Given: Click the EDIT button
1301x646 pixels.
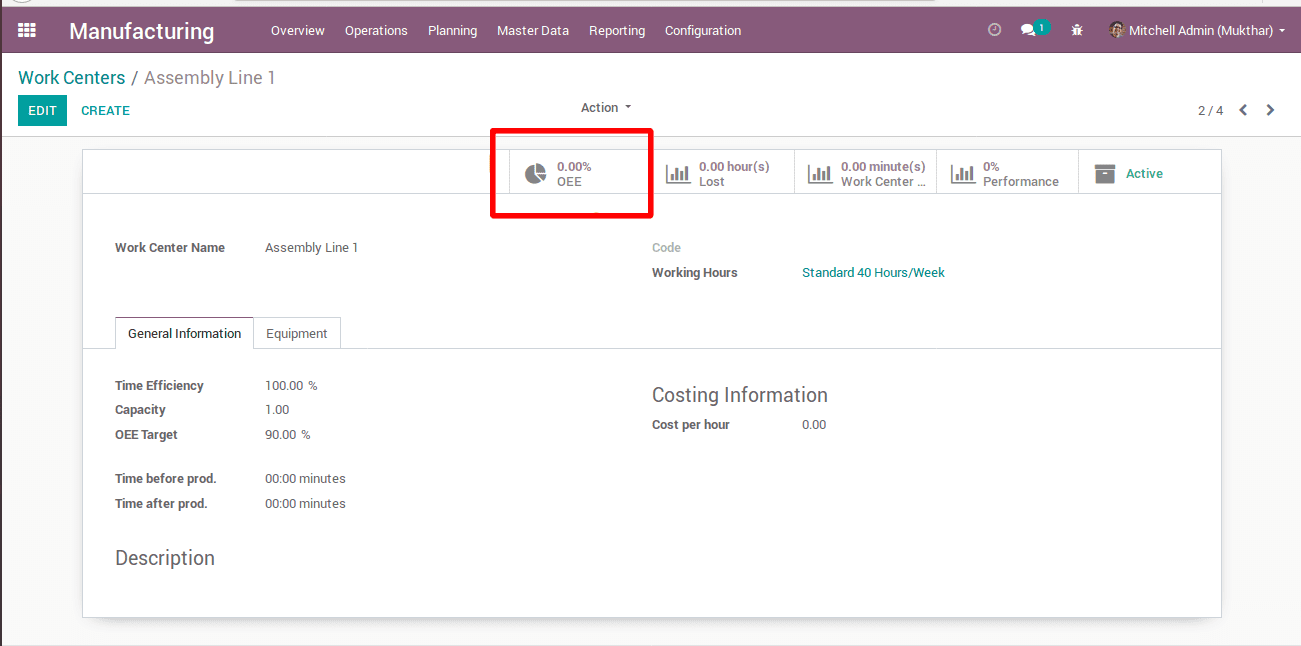Looking at the screenshot, I should 42,110.
